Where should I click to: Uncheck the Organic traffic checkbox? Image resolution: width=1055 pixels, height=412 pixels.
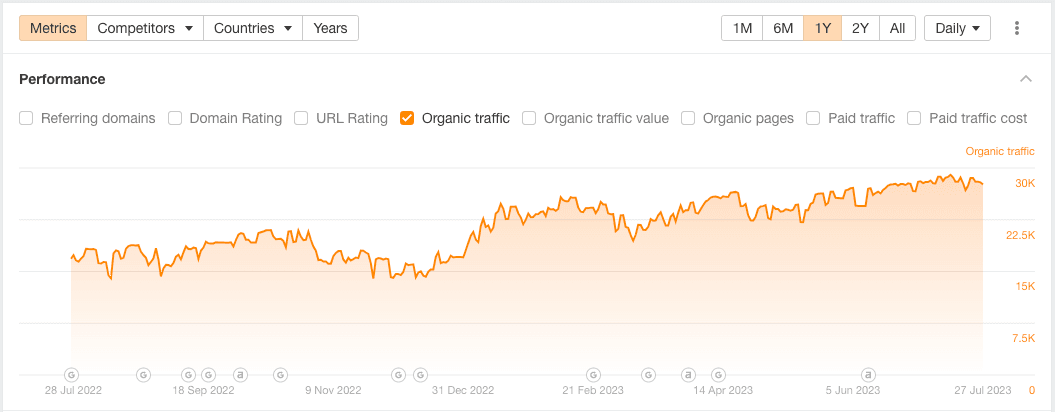coord(407,118)
